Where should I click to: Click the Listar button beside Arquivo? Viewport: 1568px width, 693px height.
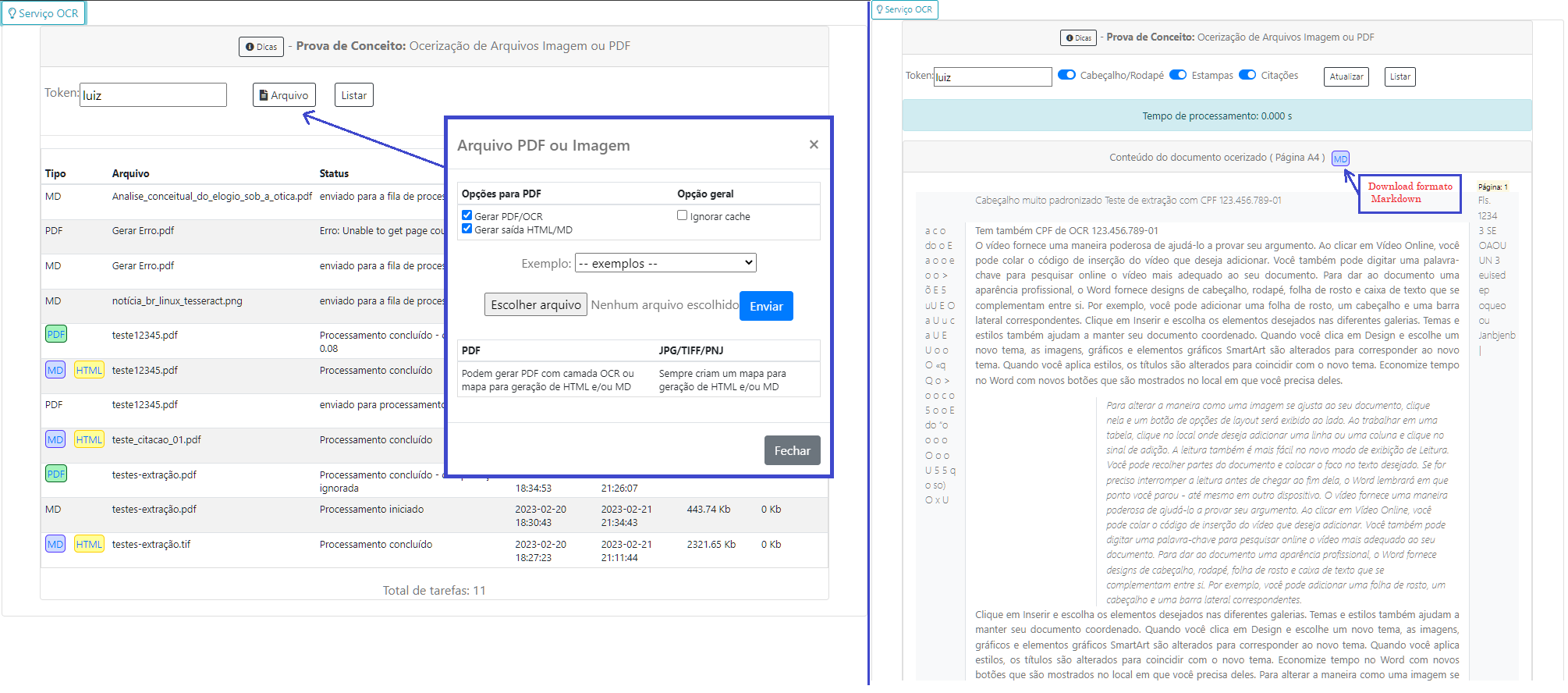tap(354, 95)
